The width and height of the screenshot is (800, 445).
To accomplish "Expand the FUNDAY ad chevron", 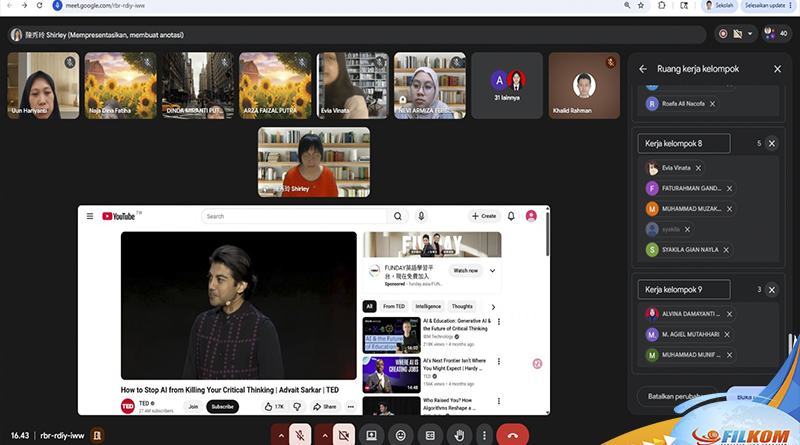I will 492,271.
